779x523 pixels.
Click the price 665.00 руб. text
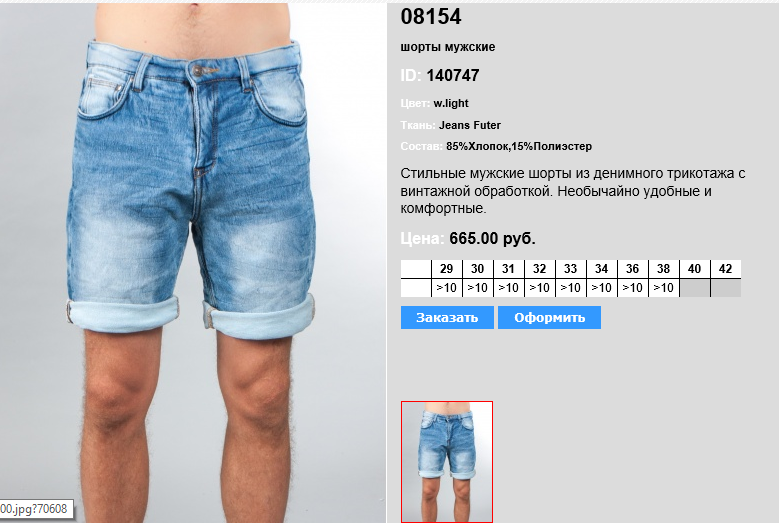click(x=492, y=238)
